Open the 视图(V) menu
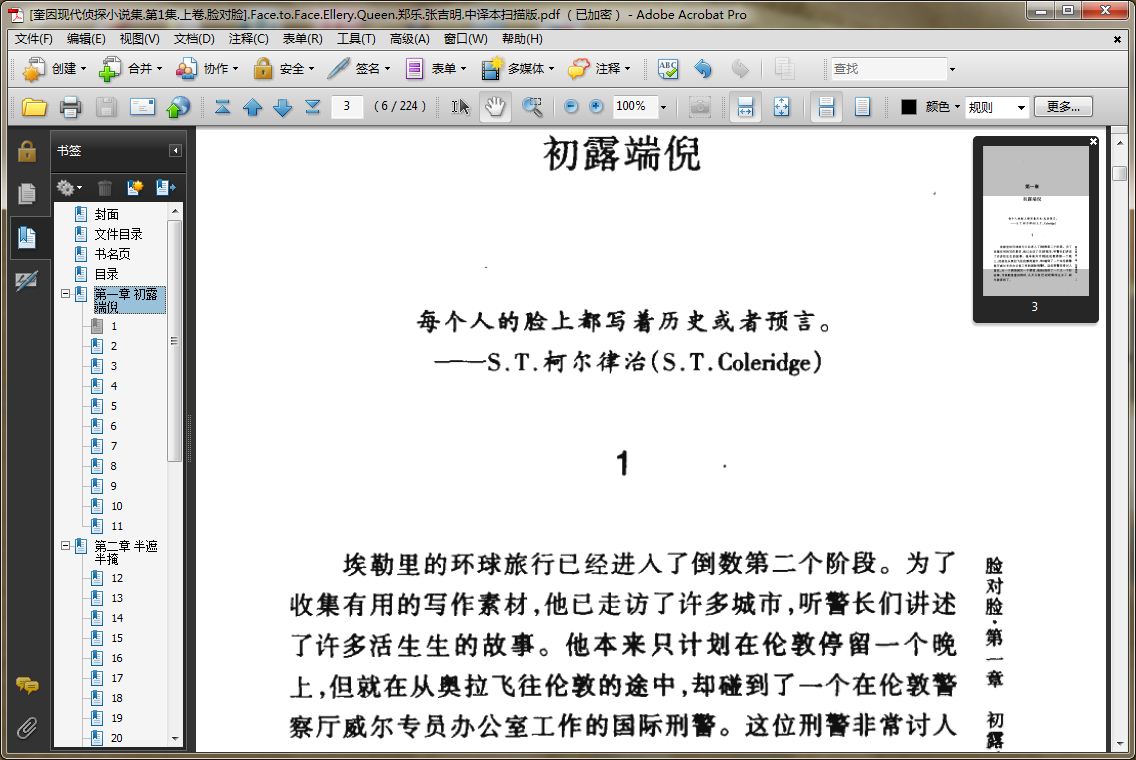 (x=139, y=38)
